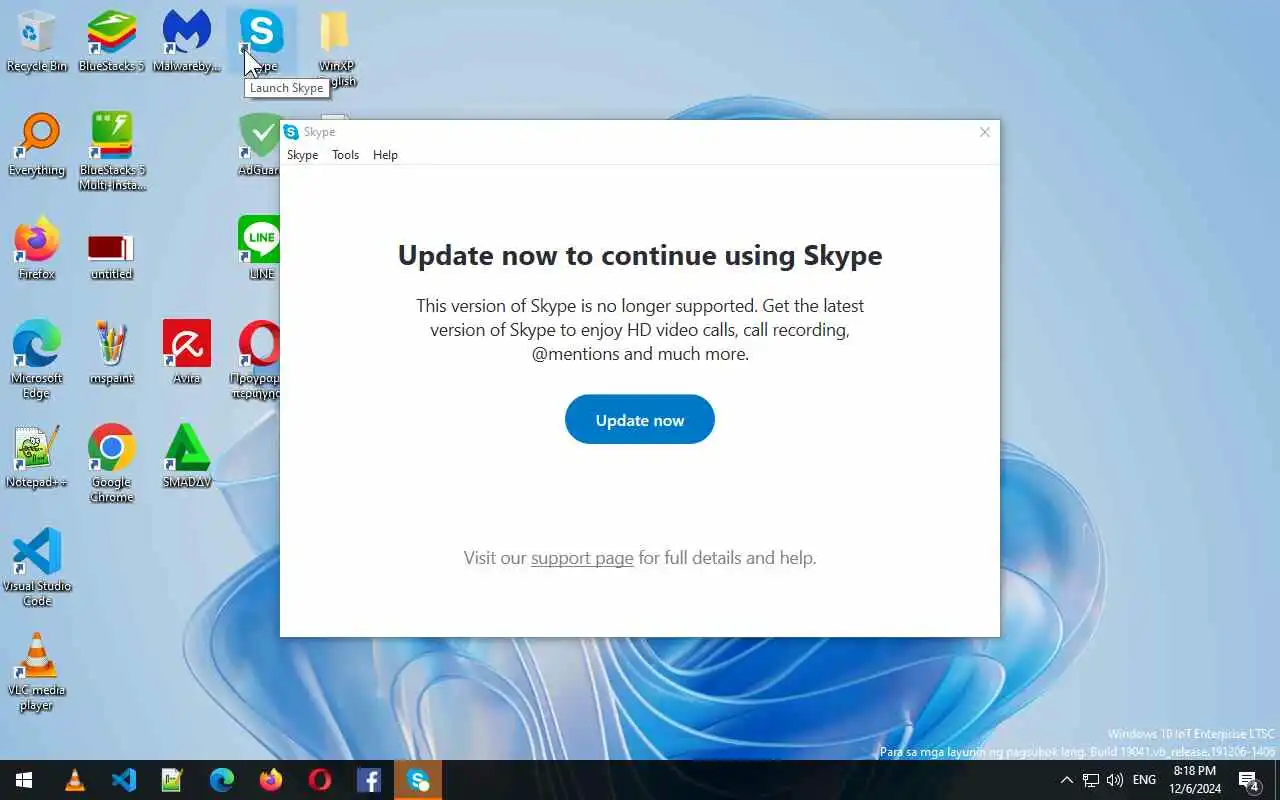
Task: Open Microsoft Edge from the taskbar
Action: point(222,780)
